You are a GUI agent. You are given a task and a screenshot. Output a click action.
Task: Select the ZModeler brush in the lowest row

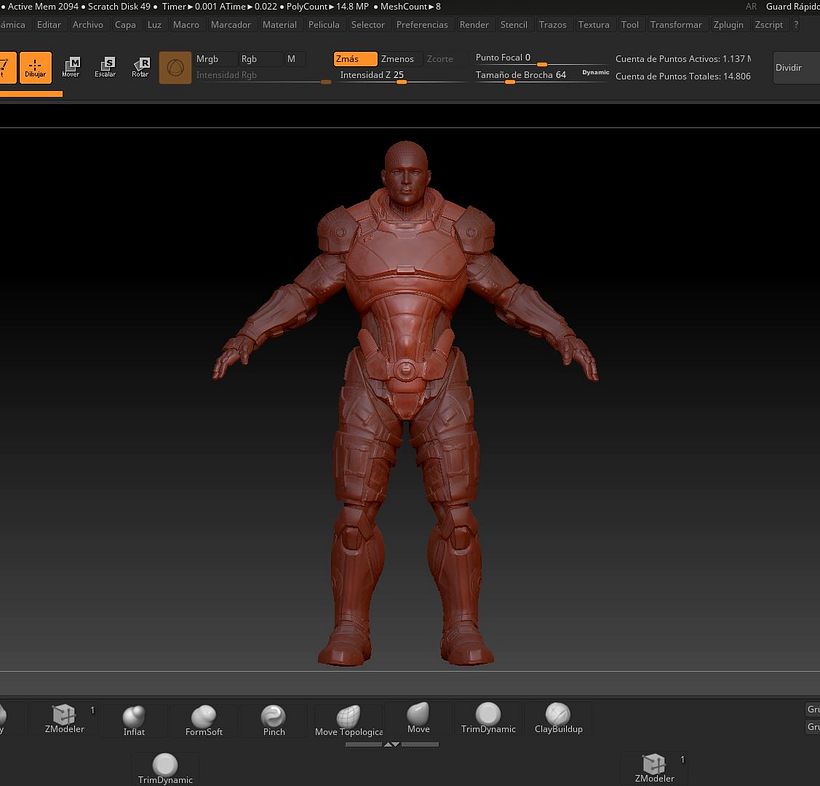click(x=654, y=768)
